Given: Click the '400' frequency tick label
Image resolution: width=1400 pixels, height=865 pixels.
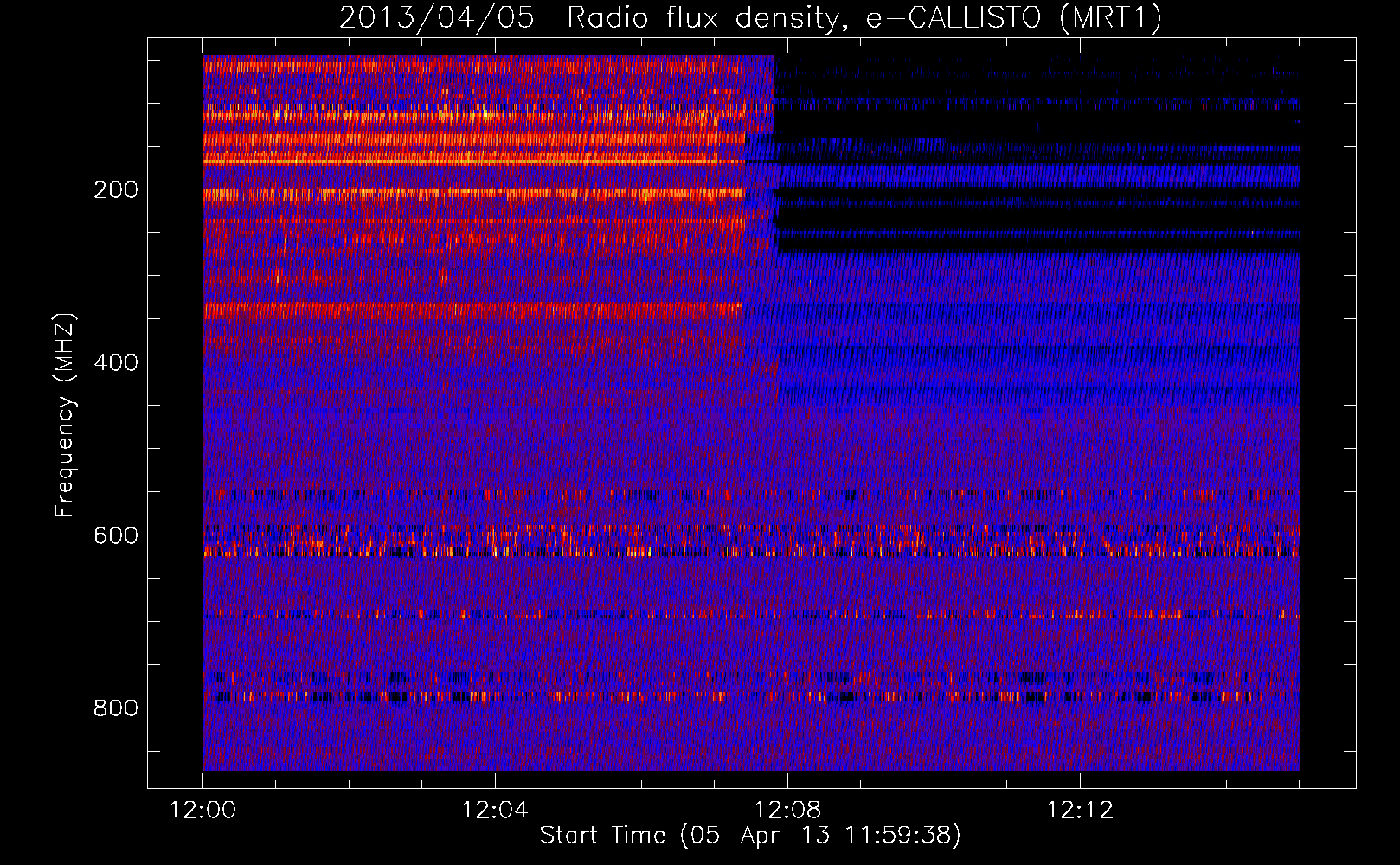Looking at the screenshot, I should tap(116, 362).
